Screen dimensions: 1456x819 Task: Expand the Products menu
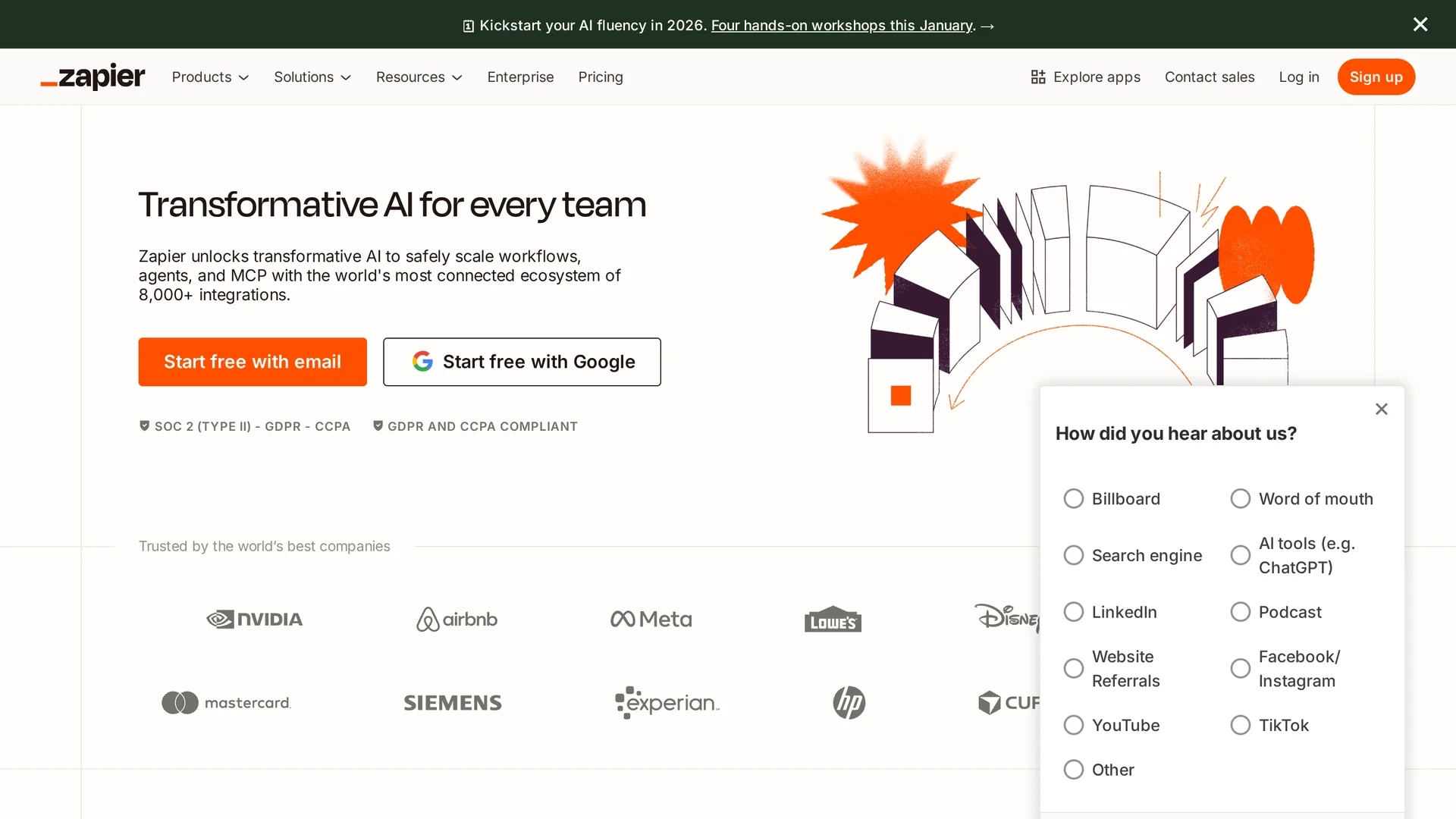point(210,77)
